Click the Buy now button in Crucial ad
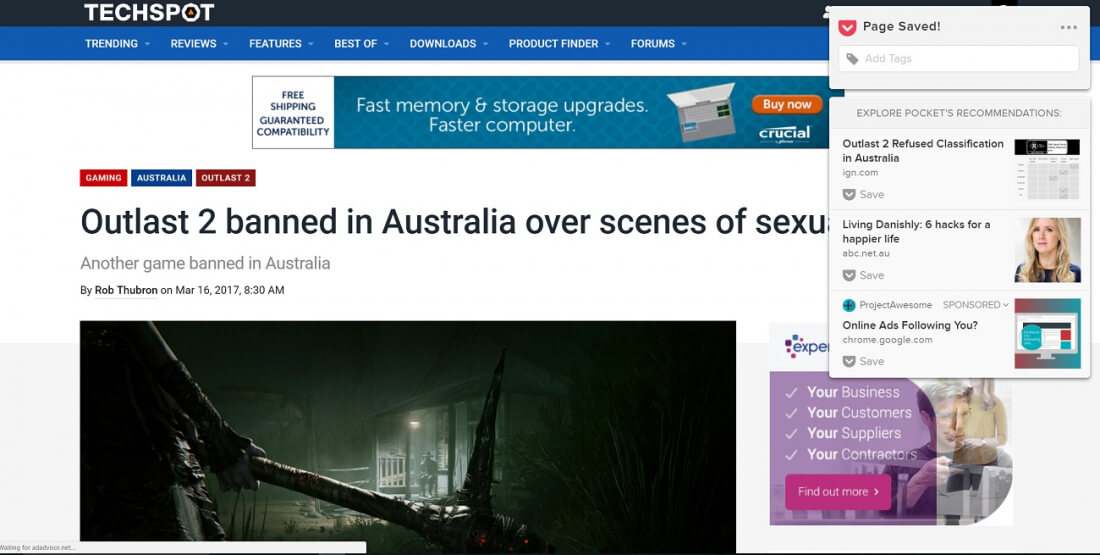 pyautogui.click(x=787, y=105)
